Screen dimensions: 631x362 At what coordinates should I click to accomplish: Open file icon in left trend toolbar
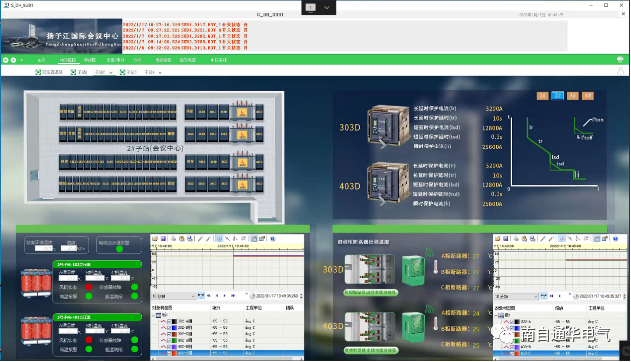point(155,239)
